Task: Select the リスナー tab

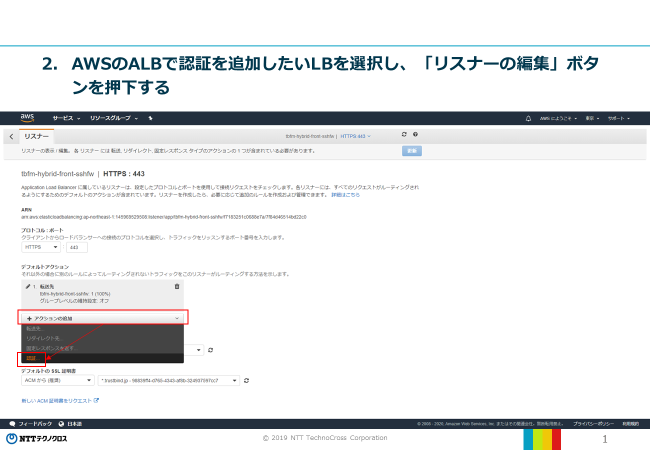Action: (36, 136)
